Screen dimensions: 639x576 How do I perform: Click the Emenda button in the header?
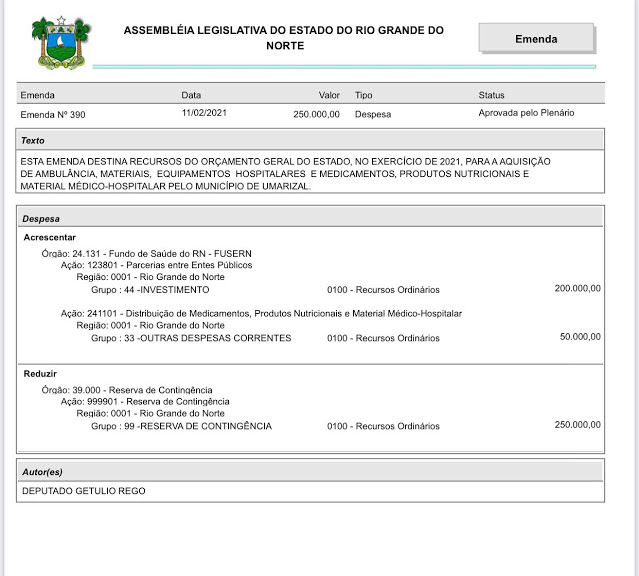pyautogui.click(x=536, y=38)
